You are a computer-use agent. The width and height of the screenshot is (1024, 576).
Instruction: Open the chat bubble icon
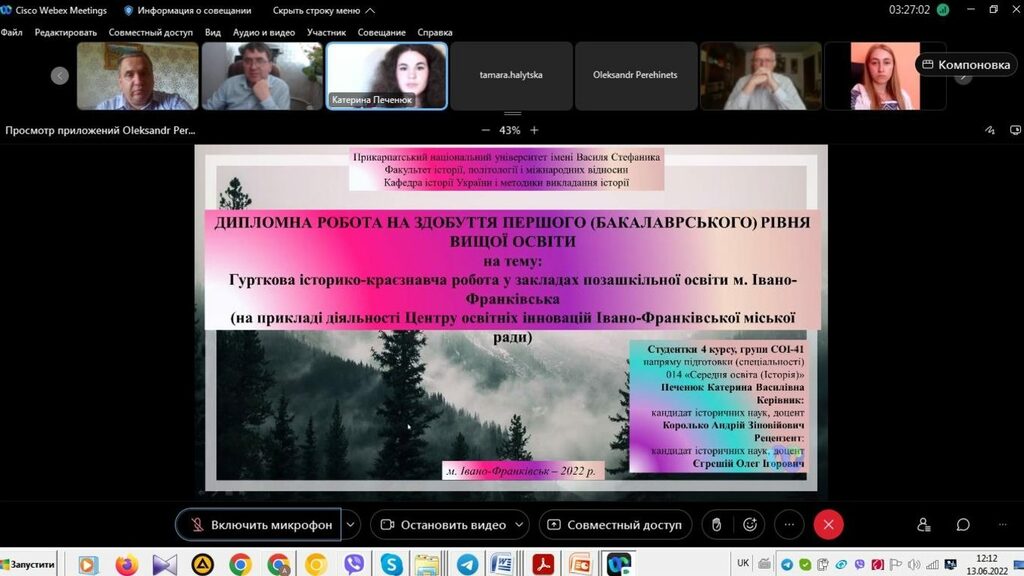tap(963, 525)
